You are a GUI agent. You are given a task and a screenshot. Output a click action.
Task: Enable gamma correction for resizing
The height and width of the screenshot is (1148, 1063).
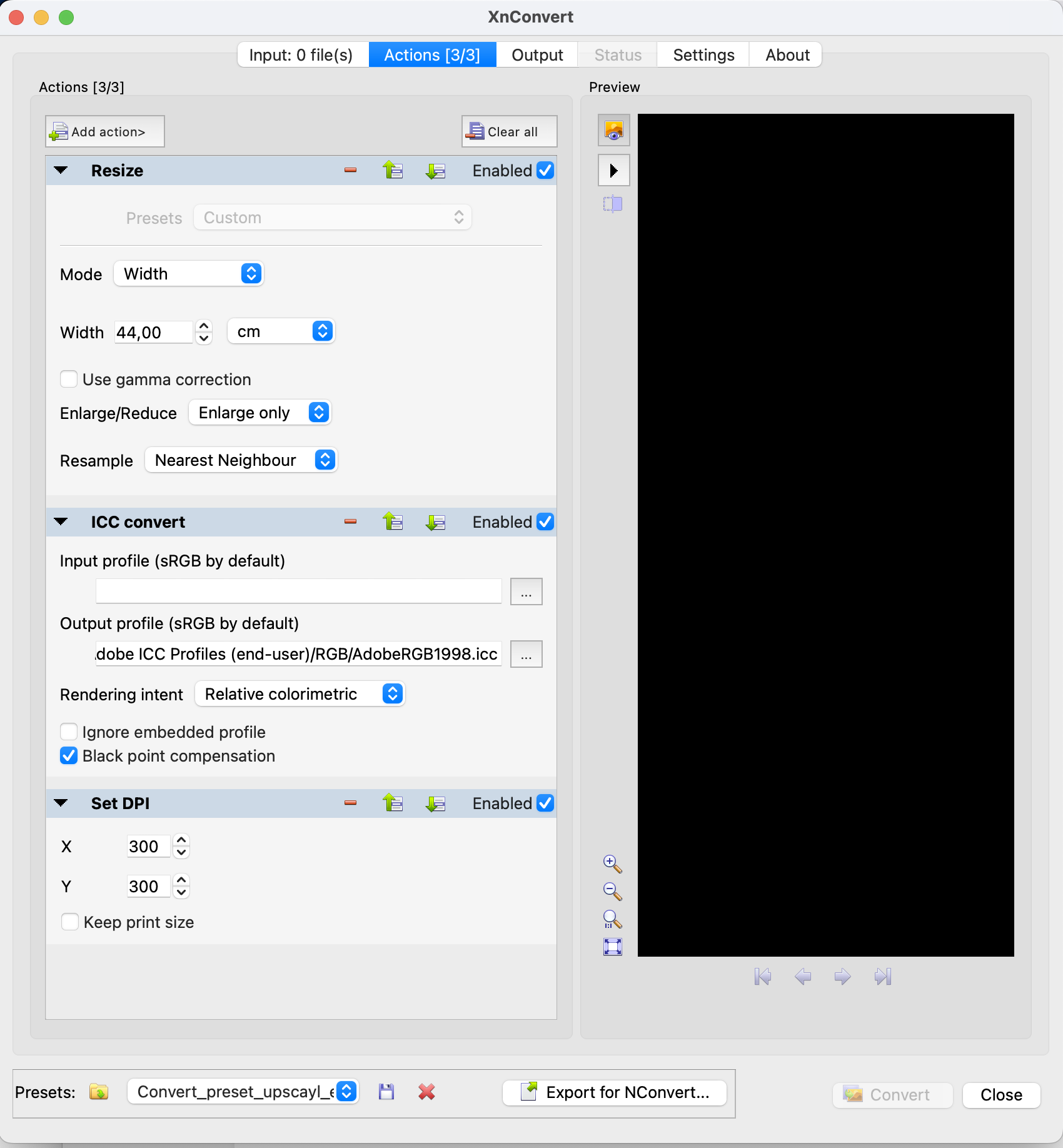(69, 379)
